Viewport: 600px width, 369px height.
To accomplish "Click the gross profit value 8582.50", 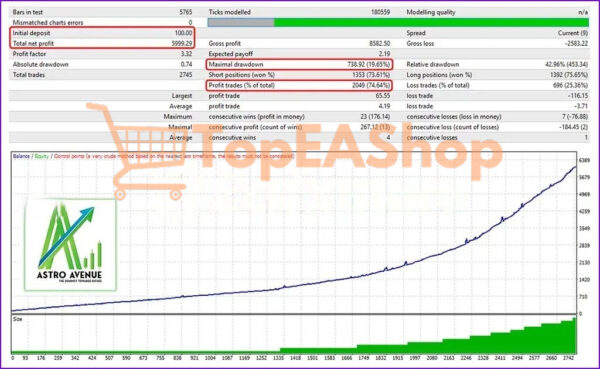I will (380, 43).
